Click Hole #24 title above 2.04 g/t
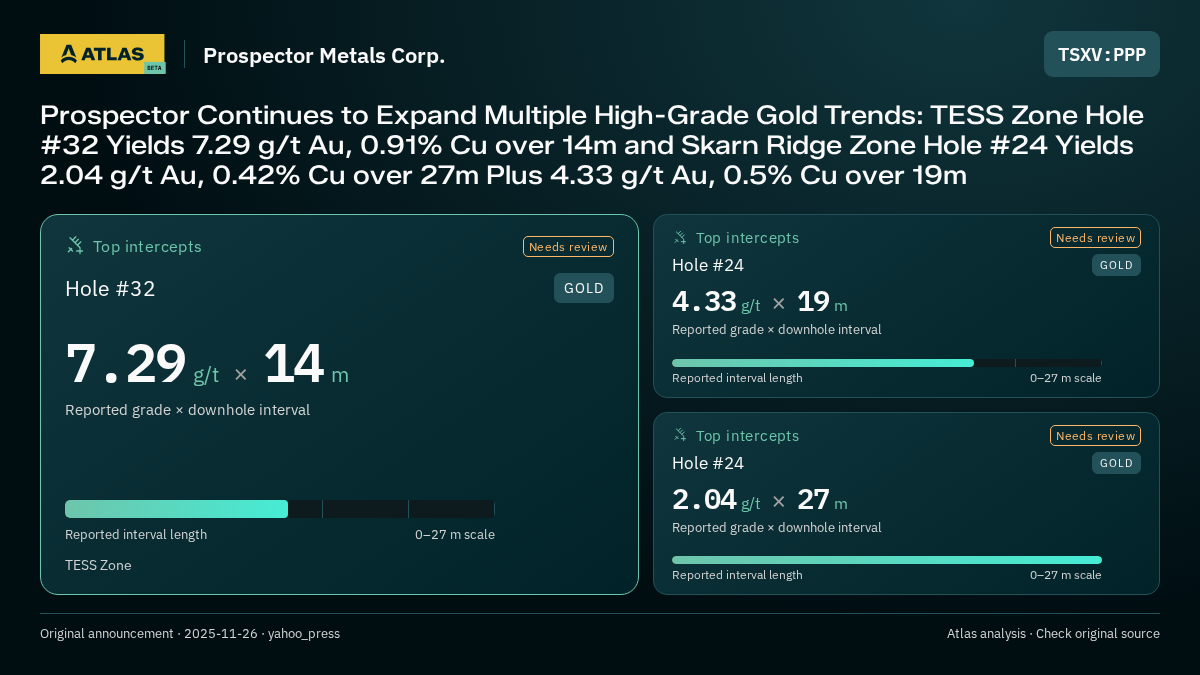The image size is (1200, 675). pyautogui.click(x=708, y=463)
